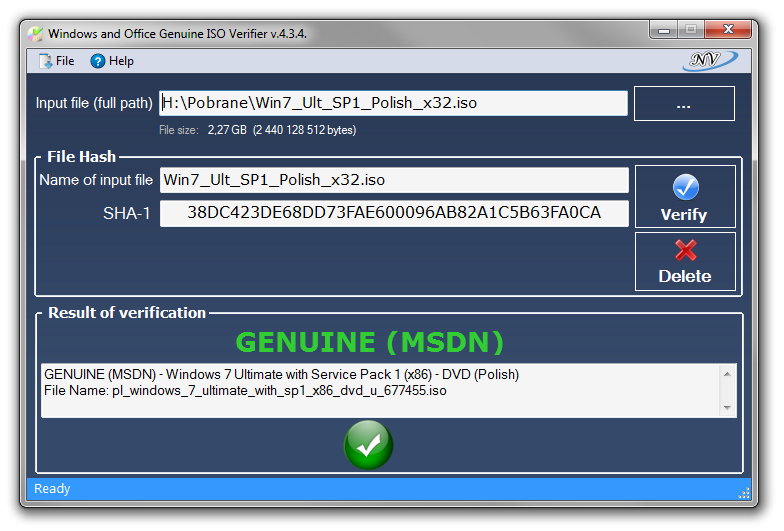Click the 'File Hash' group label
This screenshot has width=784, height=531.
point(82,156)
